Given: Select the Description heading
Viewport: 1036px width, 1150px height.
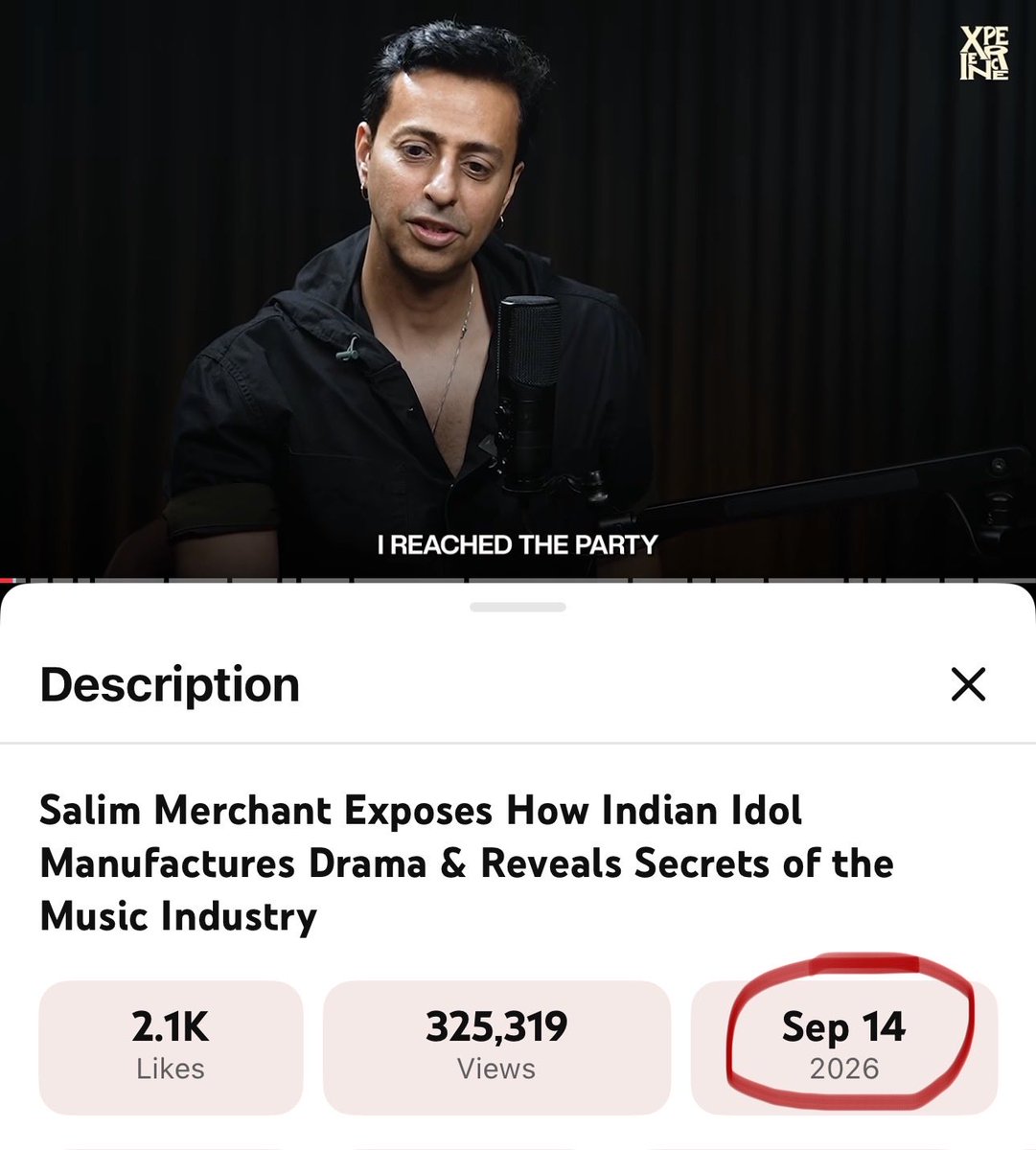Looking at the screenshot, I should 170,684.
